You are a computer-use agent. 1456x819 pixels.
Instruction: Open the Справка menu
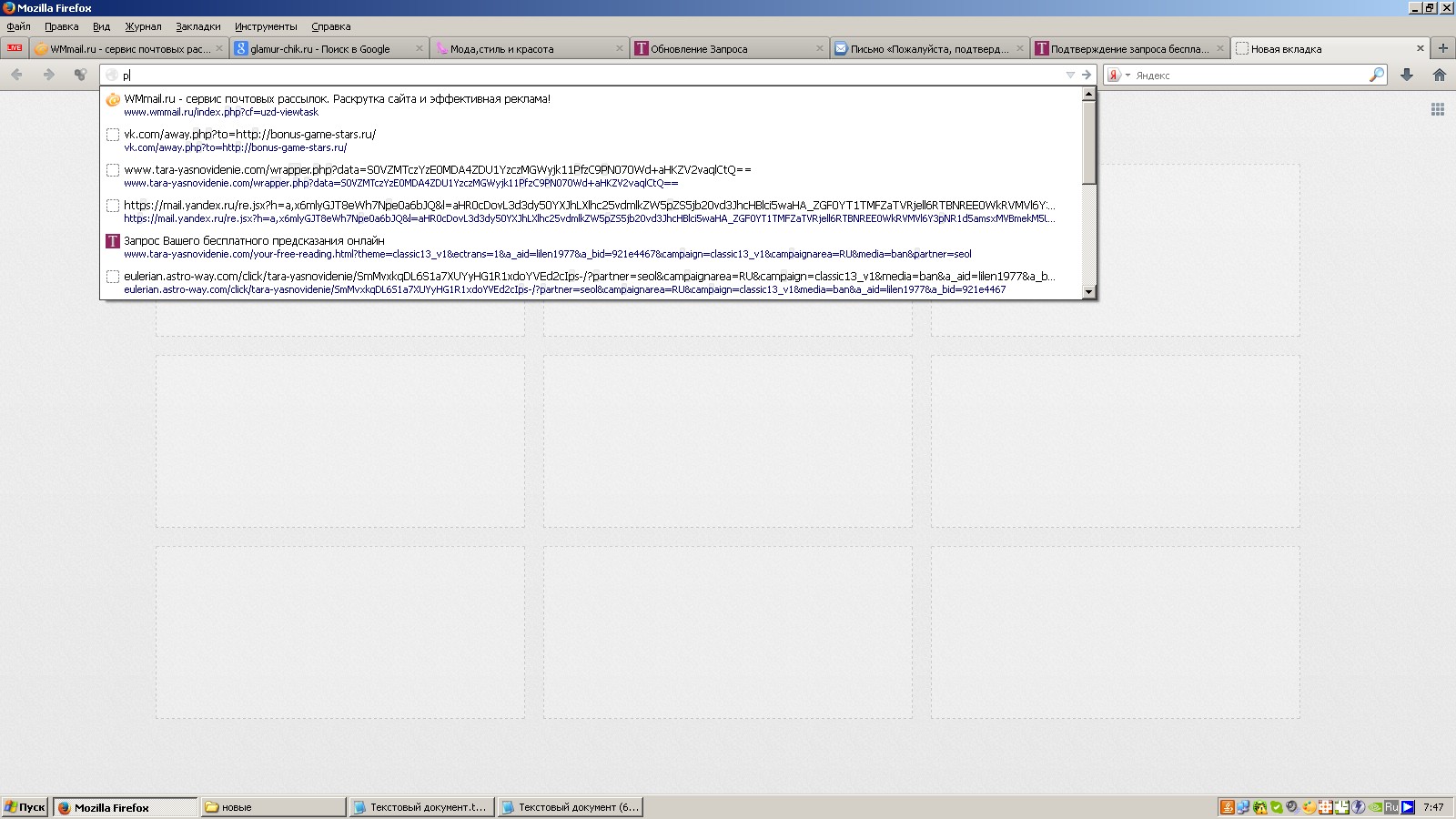[330, 26]
